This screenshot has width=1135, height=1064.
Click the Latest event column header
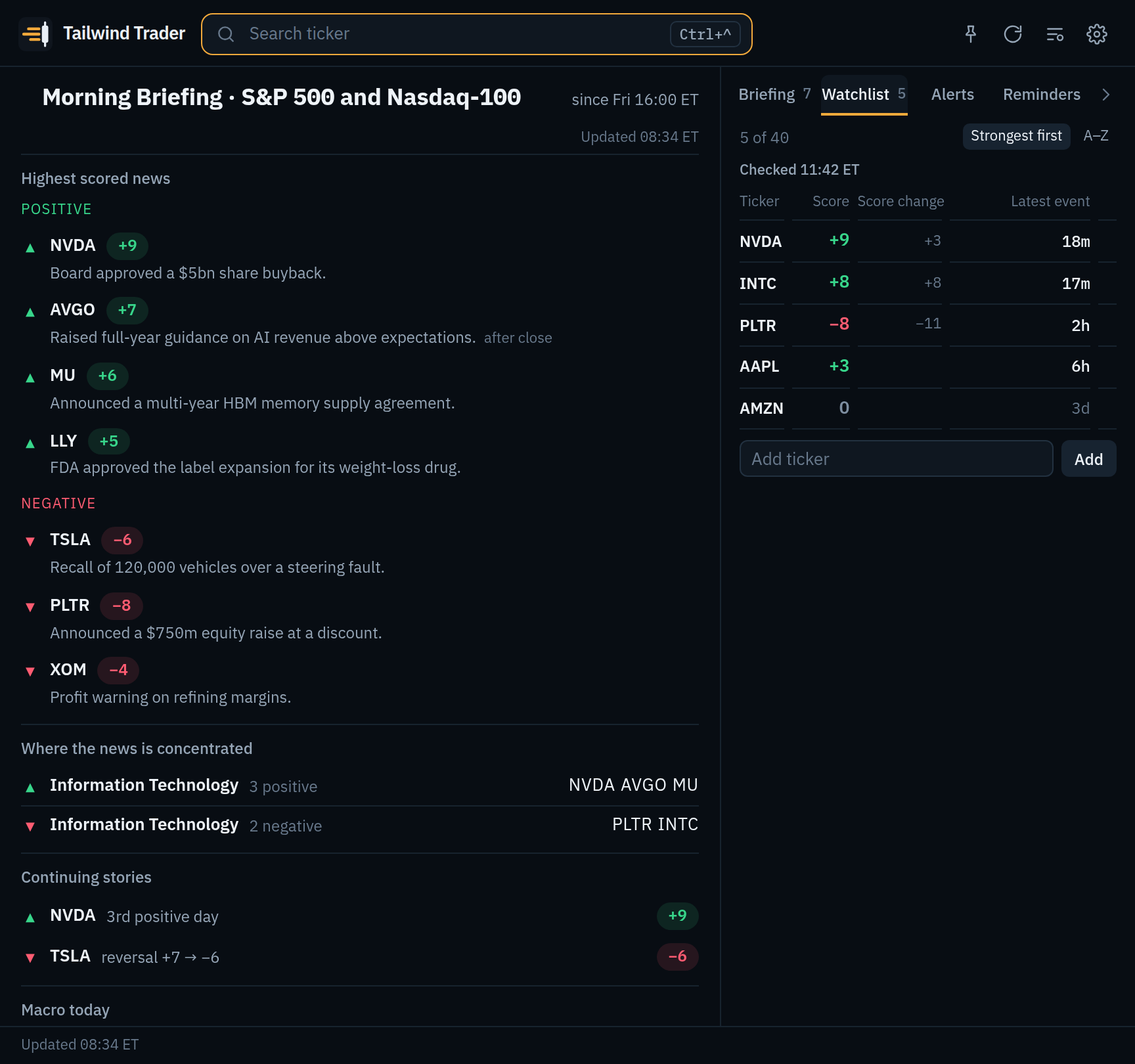click(x=1050, y=202)
